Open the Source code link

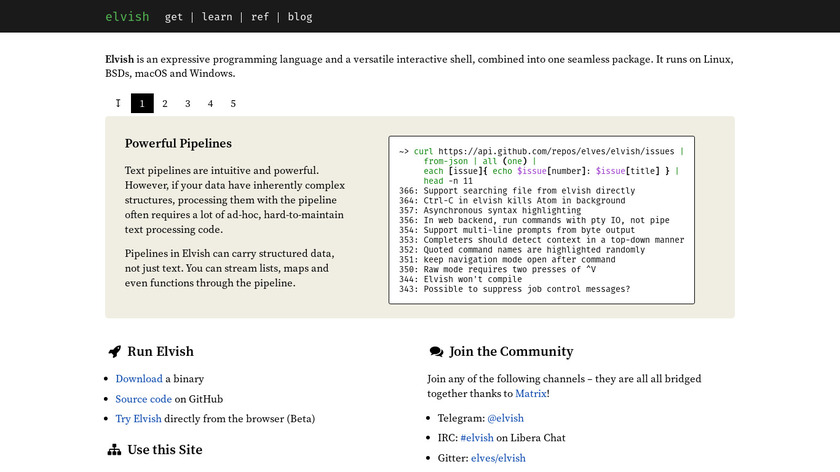(x=144, y=399)
